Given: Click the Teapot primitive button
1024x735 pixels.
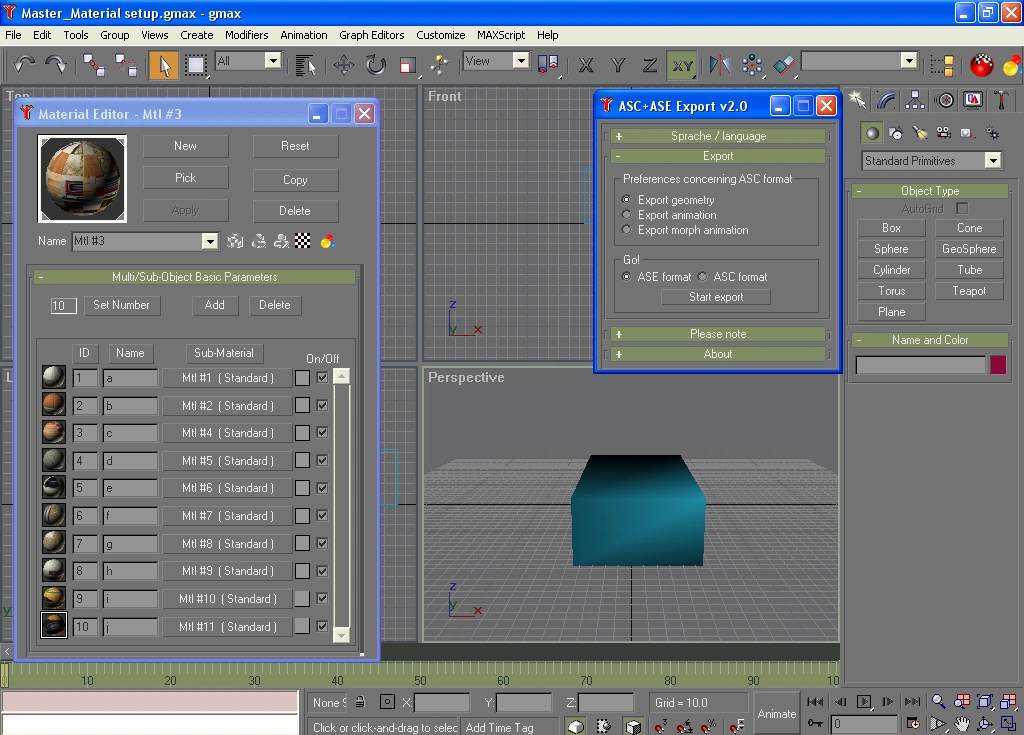Looking at the screenshot, I should 969,291.
